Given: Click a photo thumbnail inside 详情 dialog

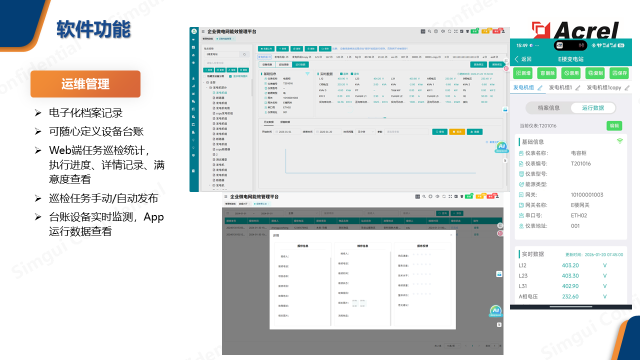Looking at the screenshot, I should point(355,302).
